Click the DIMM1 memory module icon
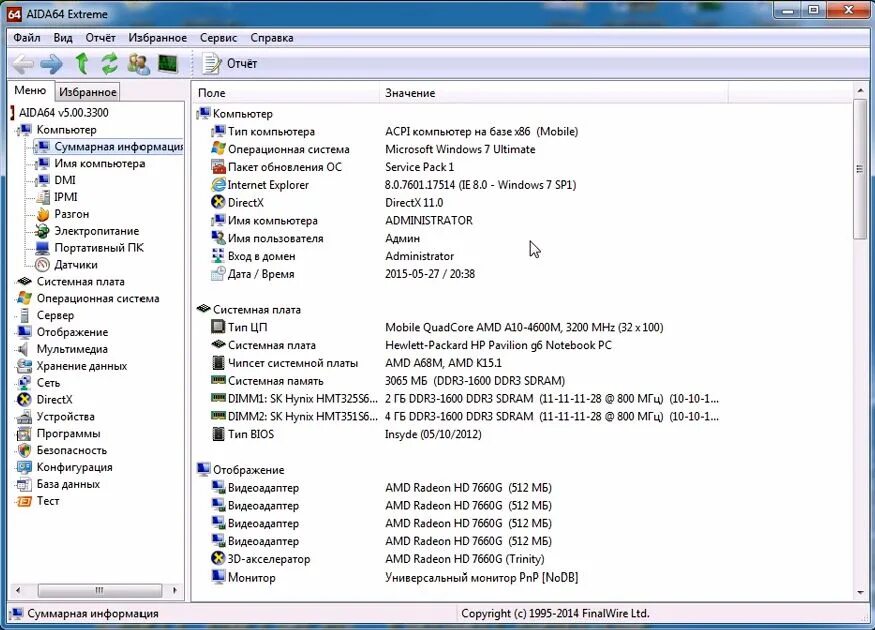The image size is (875, 630). [218, 398]
